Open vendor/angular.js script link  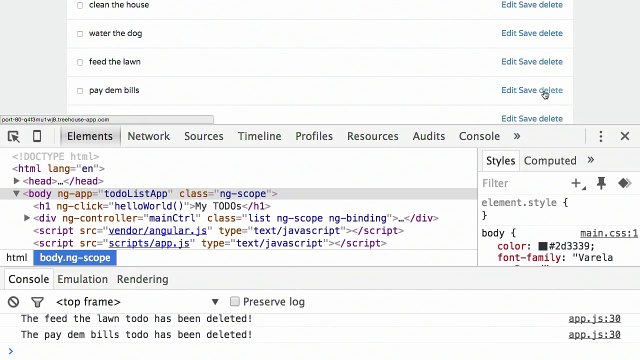click(158, 231)
